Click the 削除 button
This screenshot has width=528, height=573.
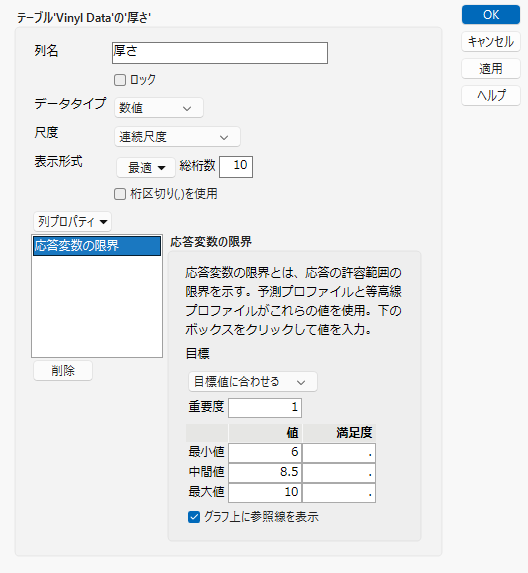(63, 371)
